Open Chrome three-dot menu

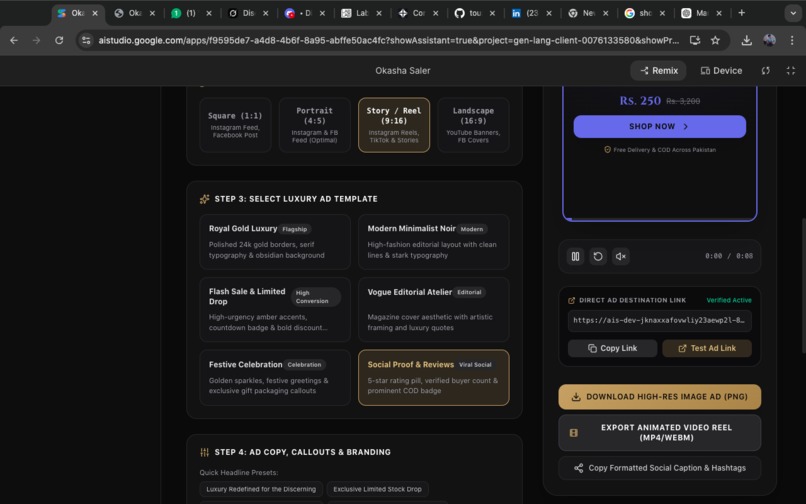(792, 40)
